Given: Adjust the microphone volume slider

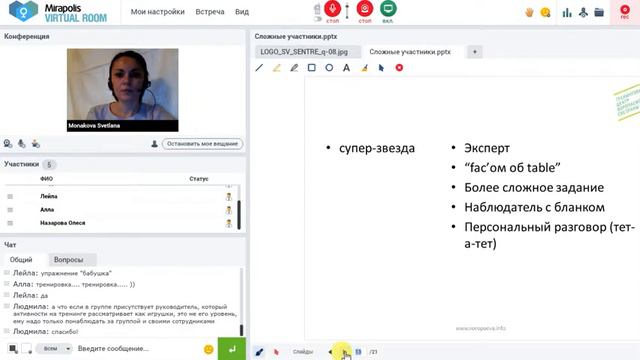Looking at the screenshot, I should [347, 11].
